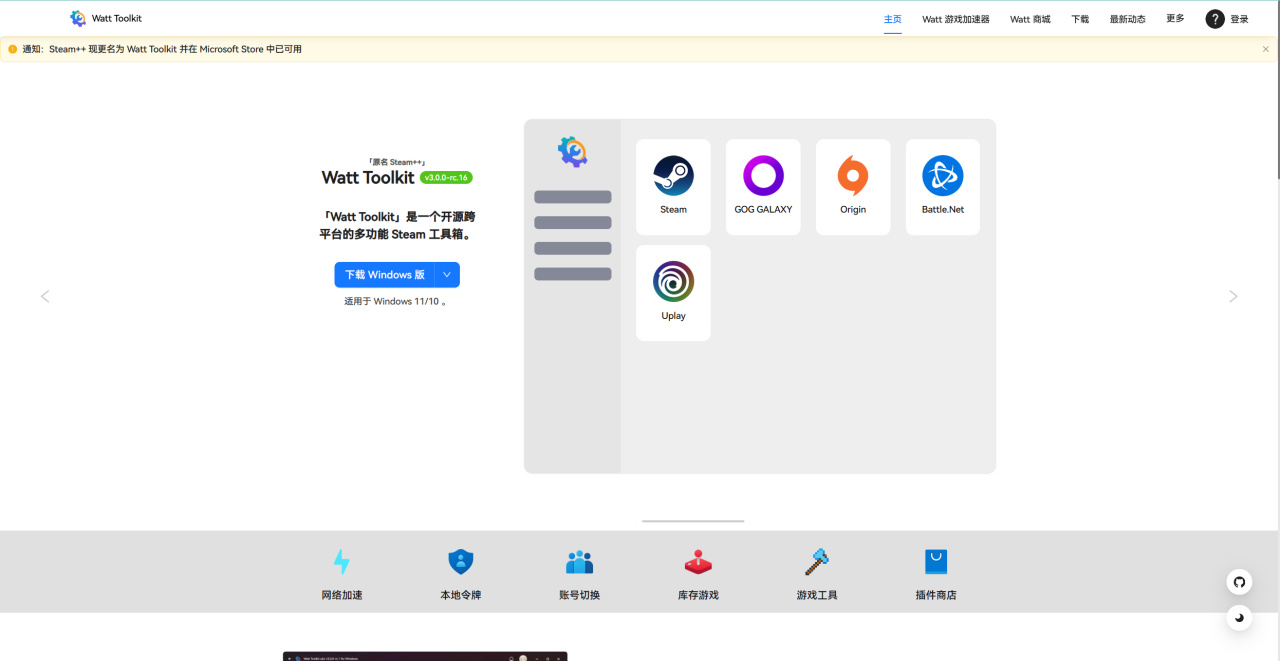Click the lightning 网络加速 icon
This screenshot has width=1280, height=661.
point(342,562)
